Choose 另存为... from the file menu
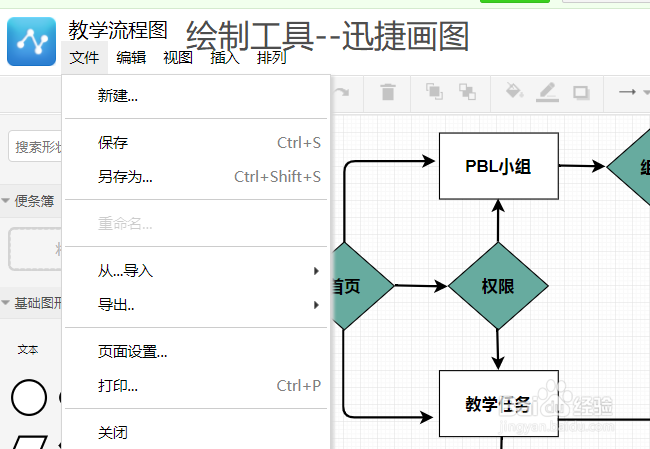This screenshot has height=449, width=650. [x=196, y=177]
